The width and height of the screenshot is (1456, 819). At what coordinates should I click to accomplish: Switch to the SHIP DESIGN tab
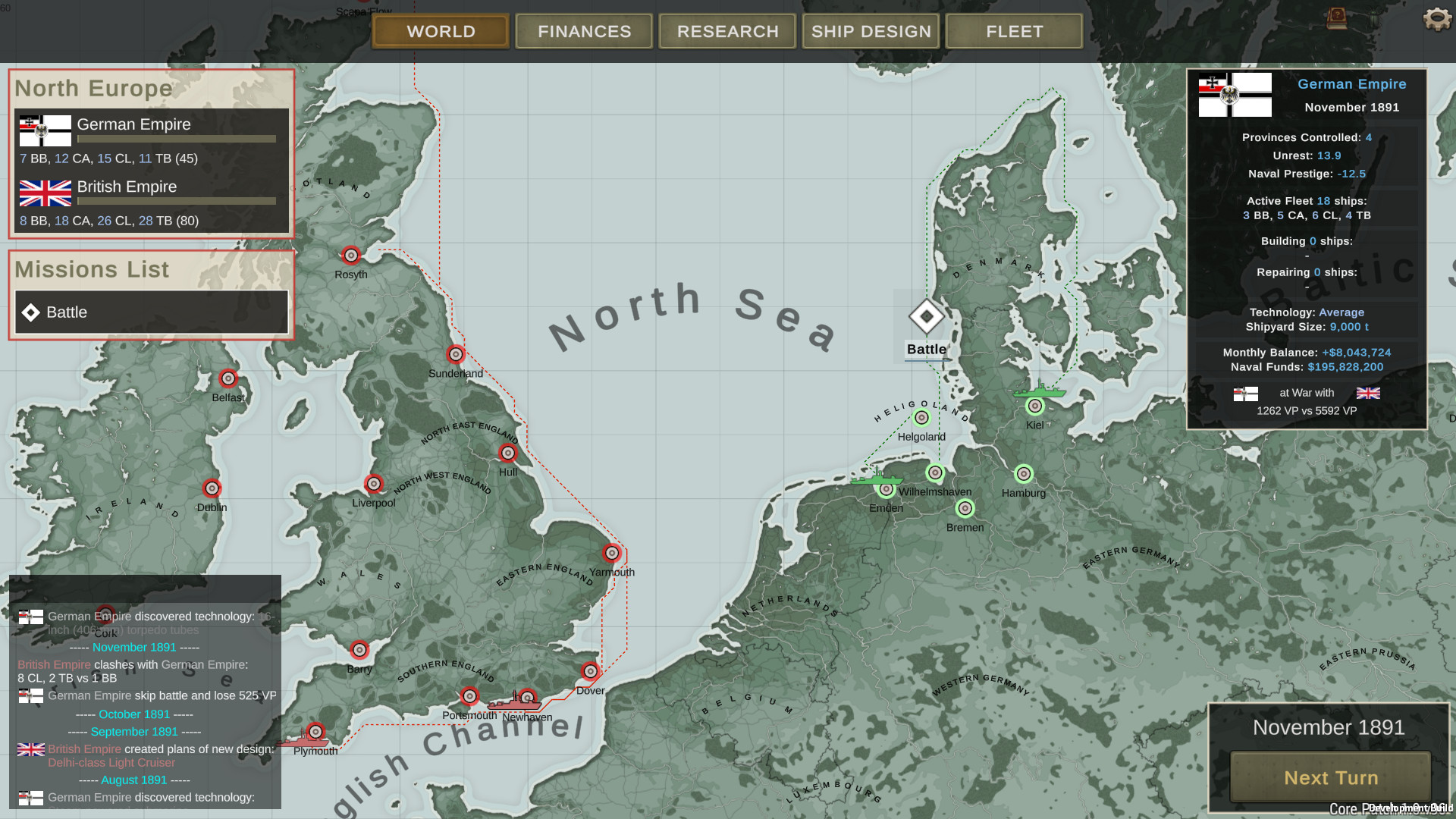(x=870, y=31)
